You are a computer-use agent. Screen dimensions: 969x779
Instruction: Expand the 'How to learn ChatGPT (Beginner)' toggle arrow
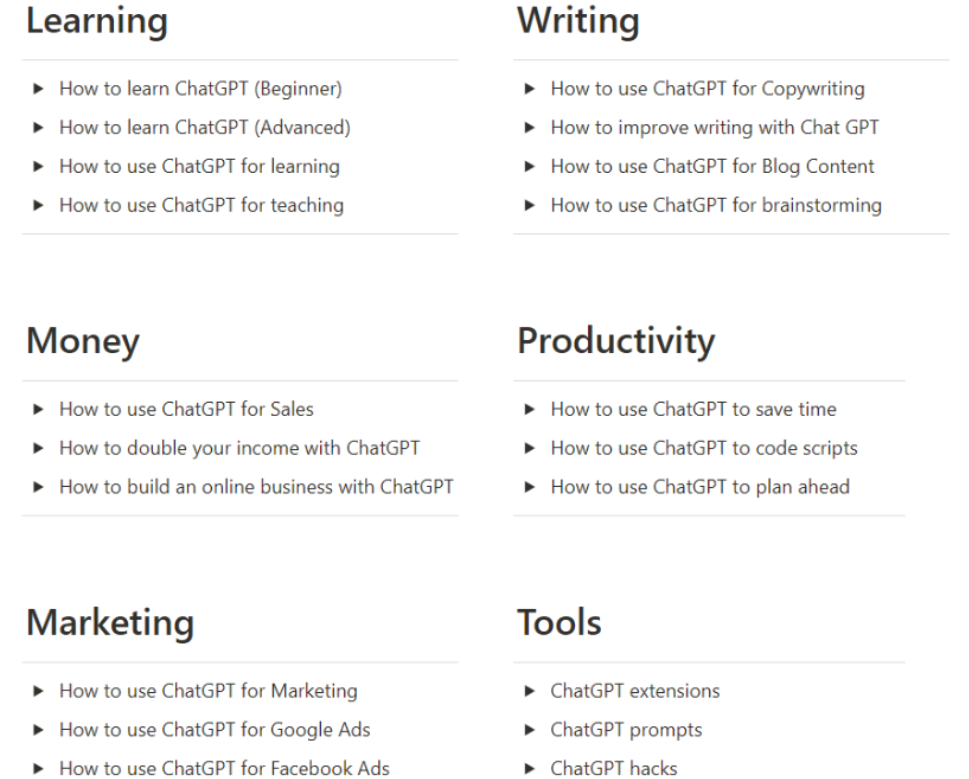pos(38,89)
